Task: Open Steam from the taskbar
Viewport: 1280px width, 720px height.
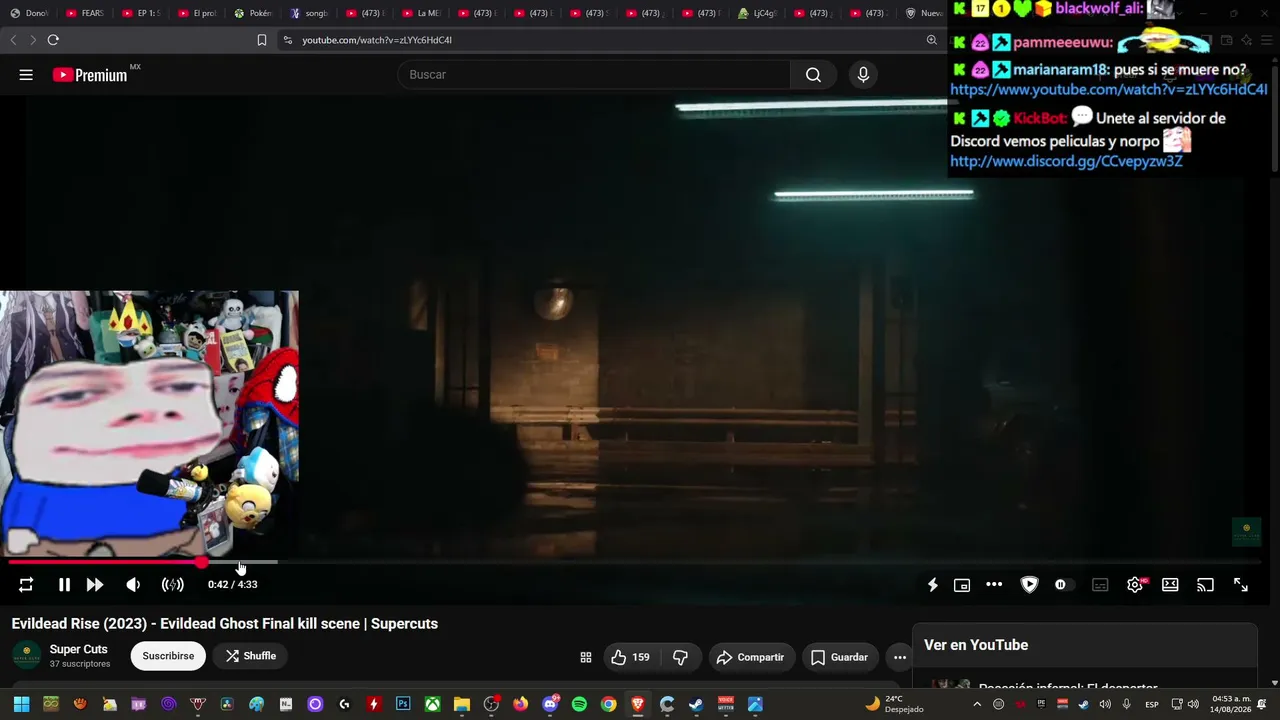Action: [x=696, y=704]
